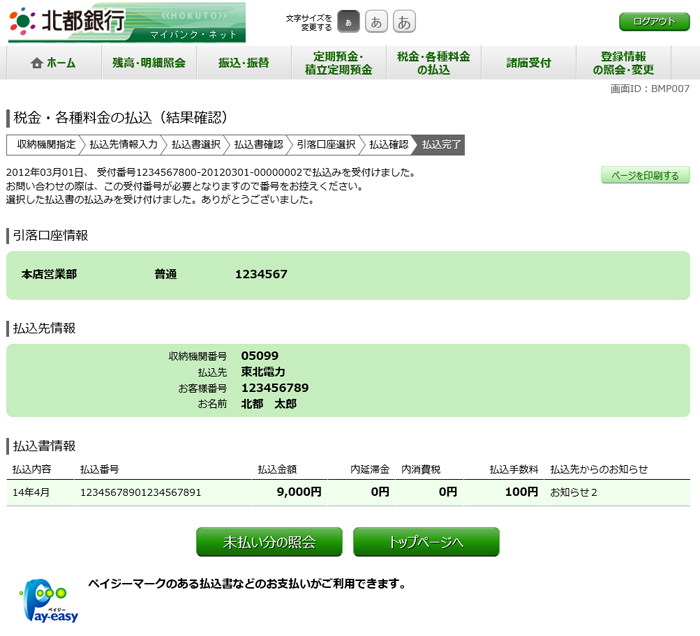Click the 払込先情報 heading
The width and height of the screenshot is (700, 636).
pyautogui.click(x=44, y=328)
